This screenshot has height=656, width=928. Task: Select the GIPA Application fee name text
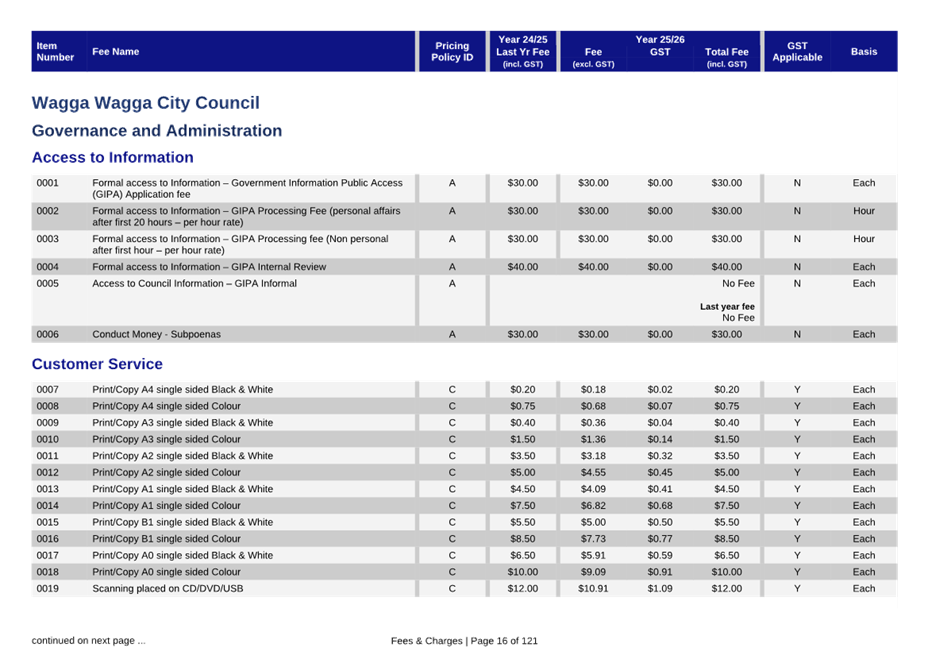[x=247, y=189]
